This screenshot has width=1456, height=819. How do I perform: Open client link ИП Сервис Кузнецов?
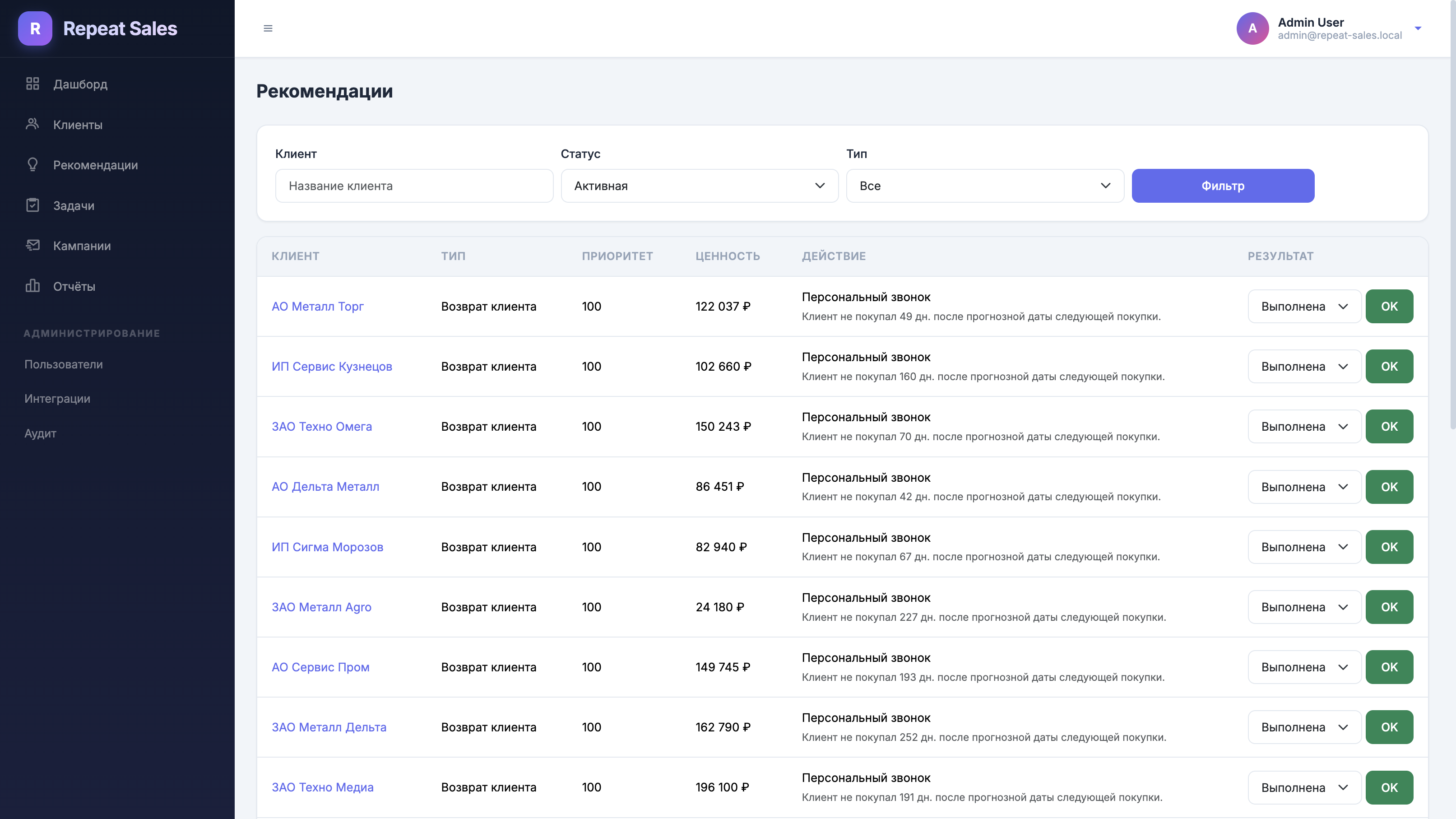coord(332,366)
